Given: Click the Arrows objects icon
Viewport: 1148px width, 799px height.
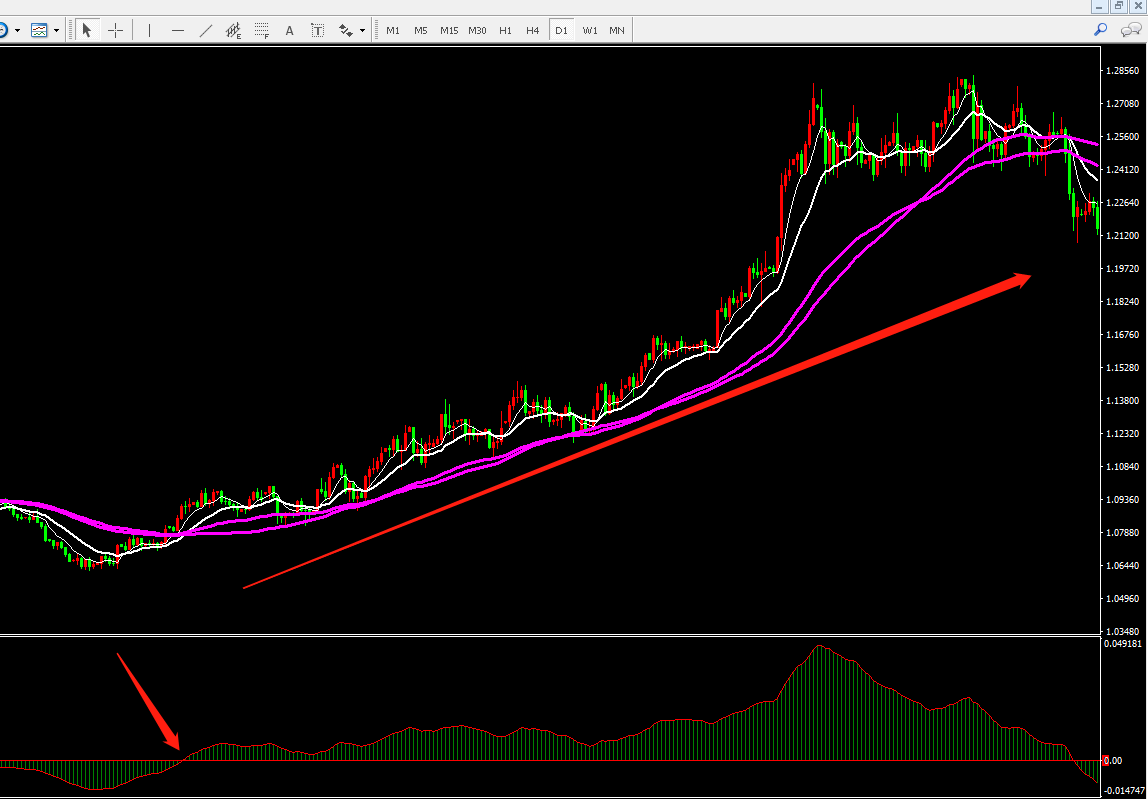Looking at the screenshot, I should click(x=346, y=31).
